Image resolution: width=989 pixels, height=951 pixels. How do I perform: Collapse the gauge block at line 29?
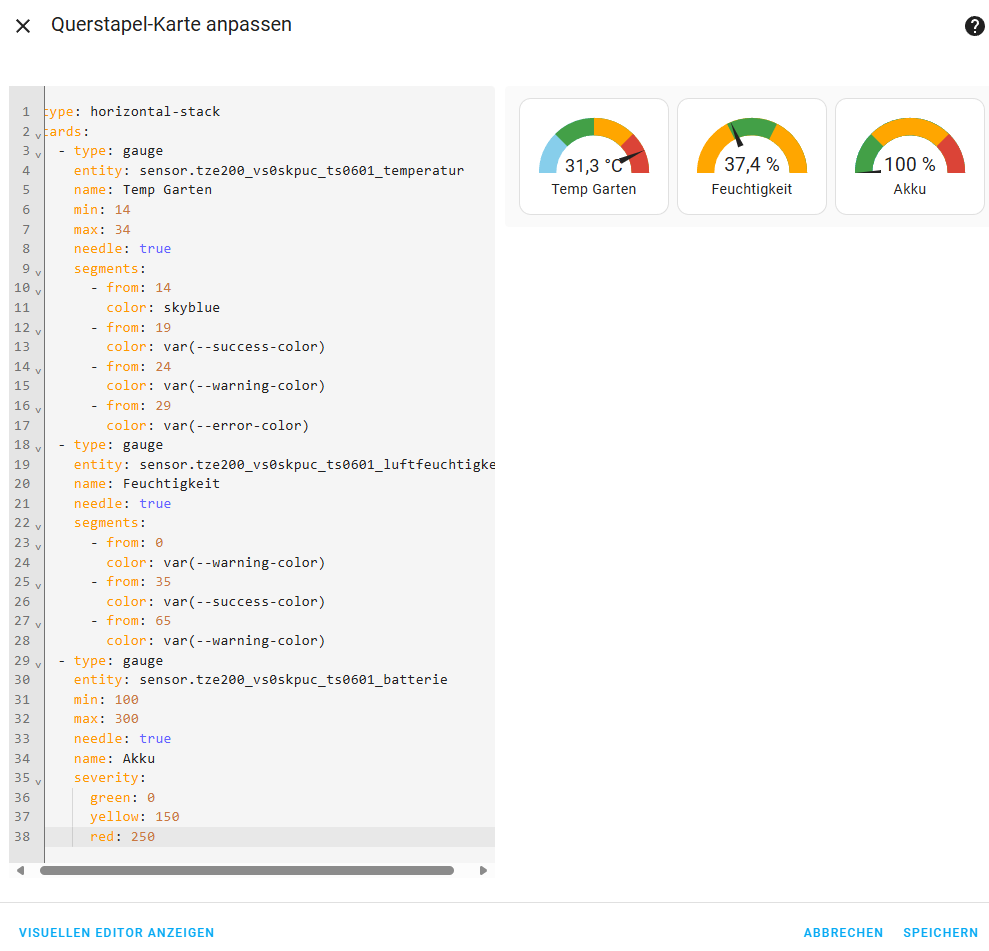click(x=38, y=664)
